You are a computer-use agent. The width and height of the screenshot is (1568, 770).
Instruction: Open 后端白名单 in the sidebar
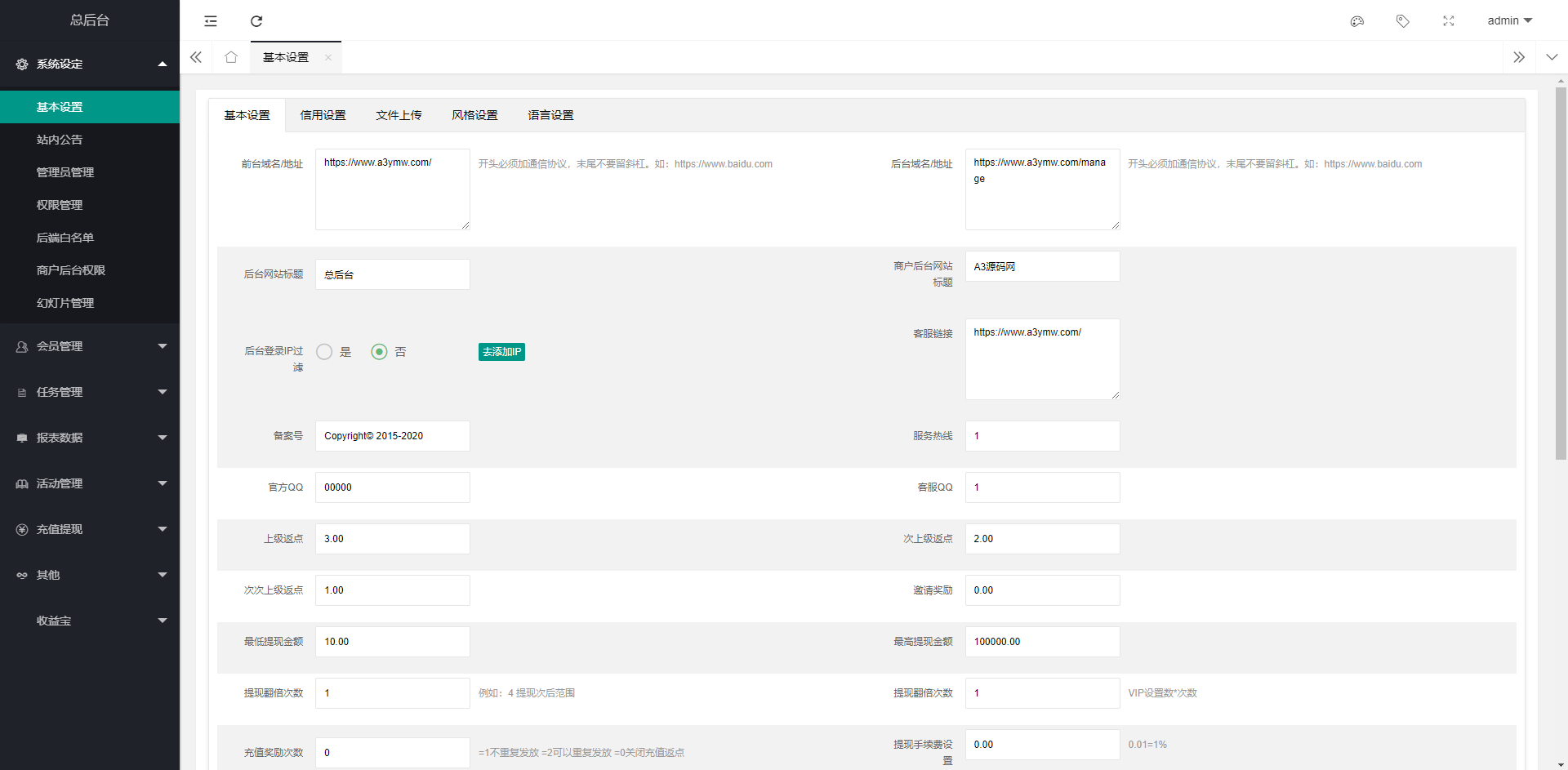click(x=90, y=238)
